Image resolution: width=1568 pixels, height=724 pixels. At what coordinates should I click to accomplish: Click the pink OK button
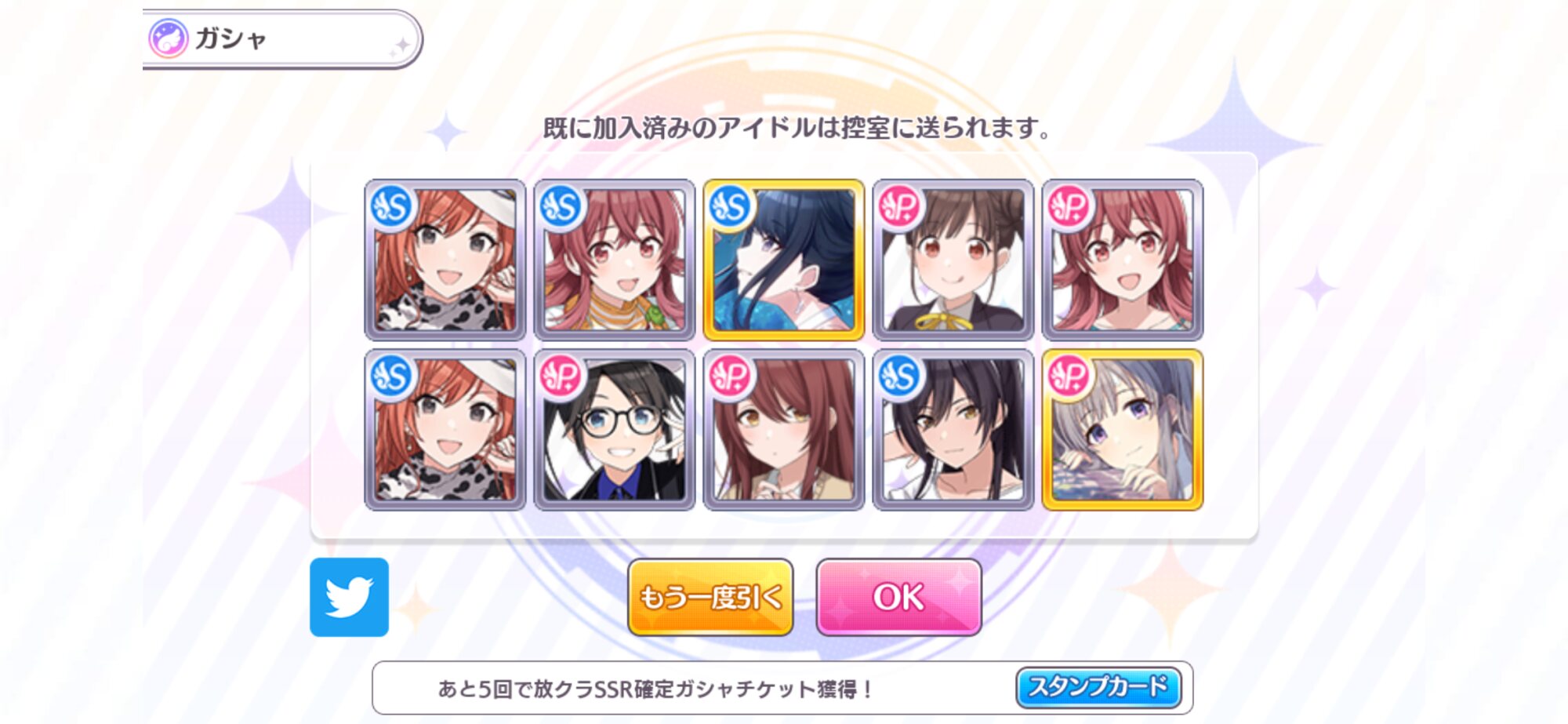point(898,598)
